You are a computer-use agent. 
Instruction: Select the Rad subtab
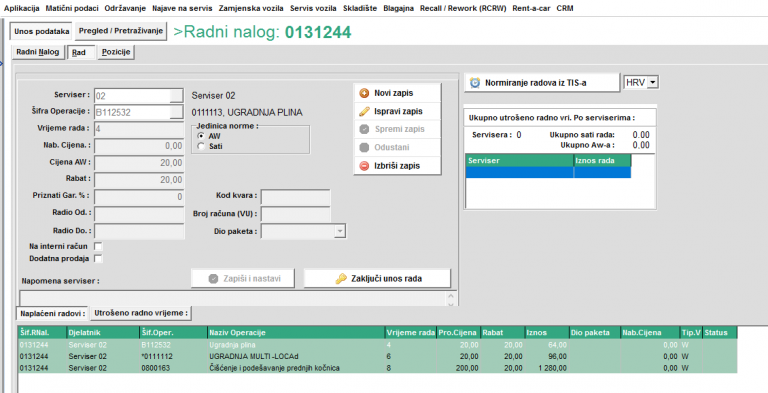pyautogui.click(x=81, y=52)
